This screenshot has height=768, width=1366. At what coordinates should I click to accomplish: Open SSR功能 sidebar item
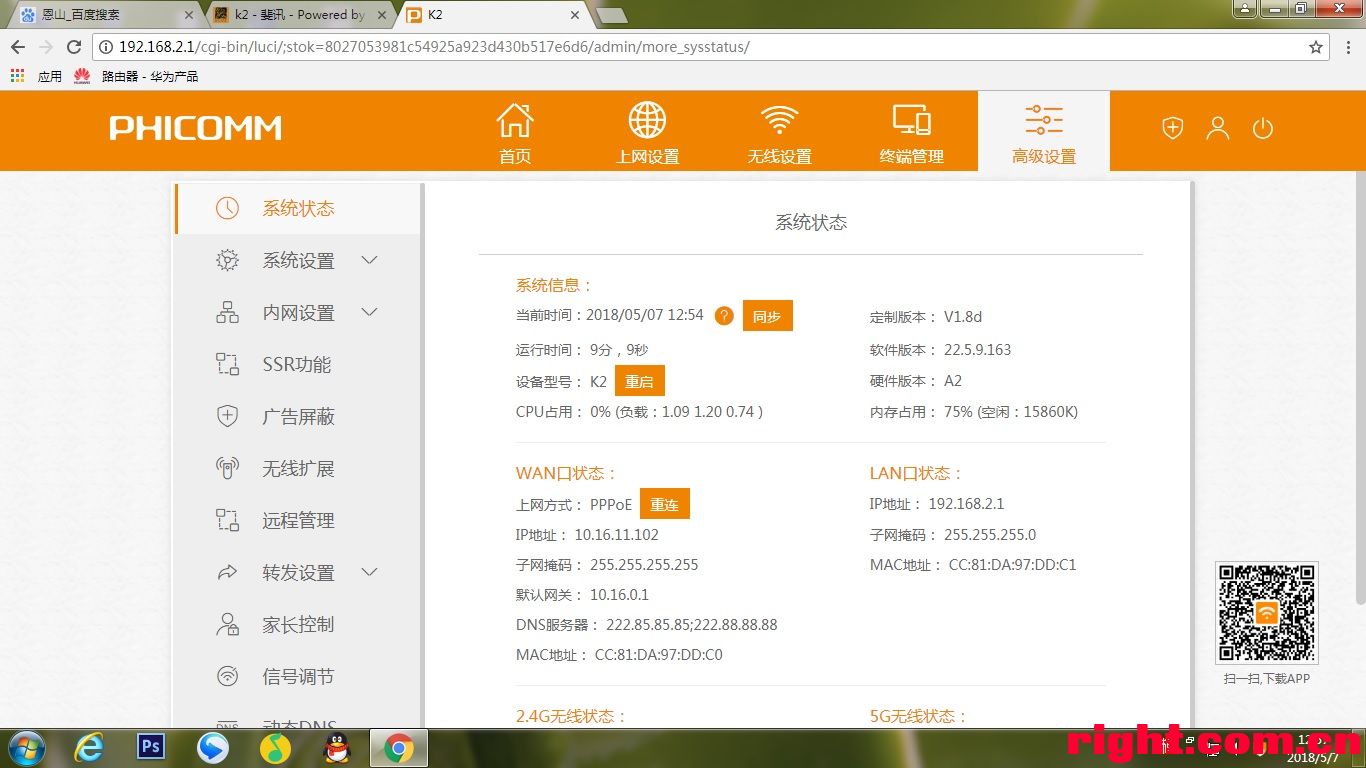296,364
